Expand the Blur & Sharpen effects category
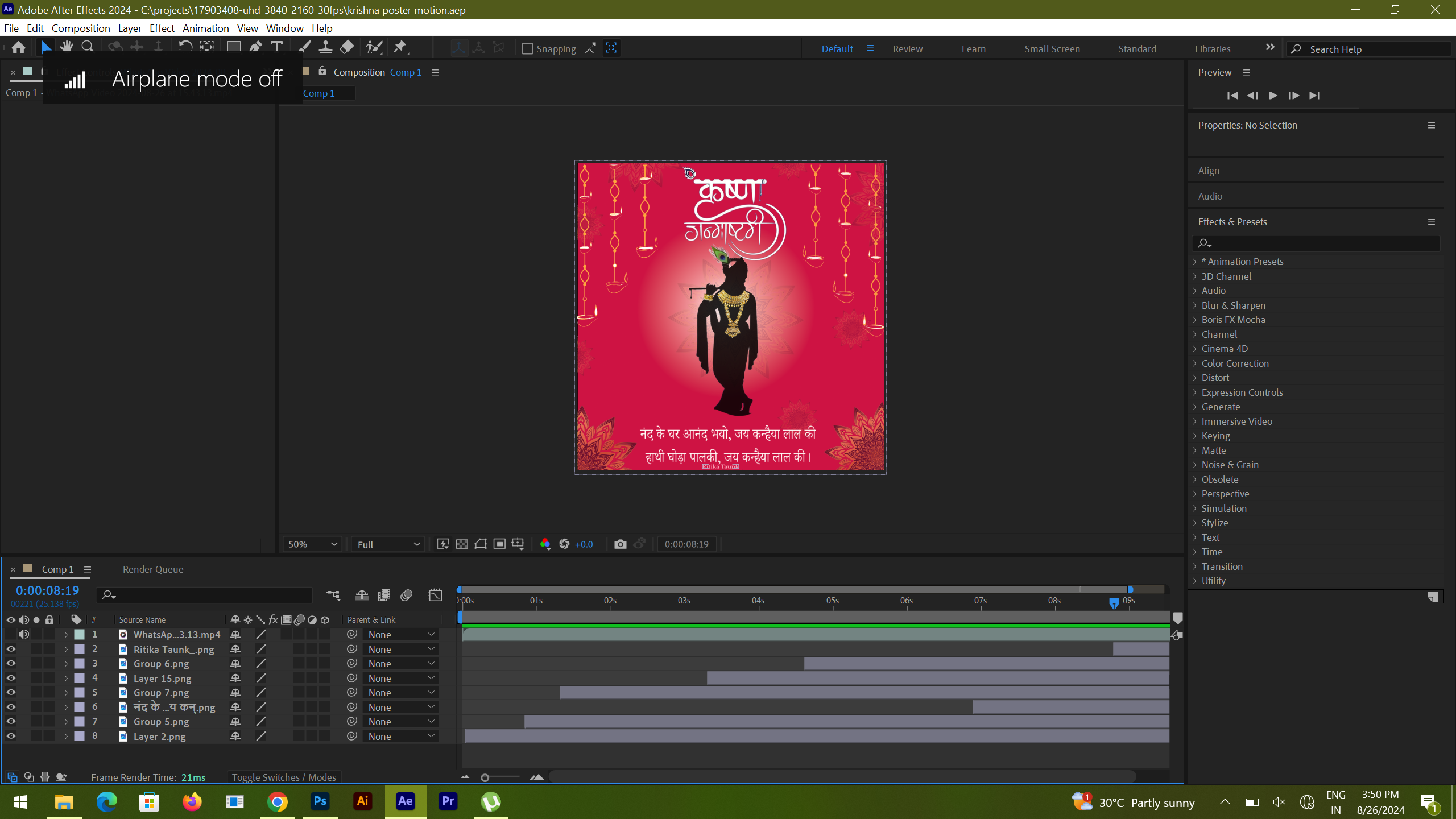The image size is (1456, 819). [x=1195, y=305]
